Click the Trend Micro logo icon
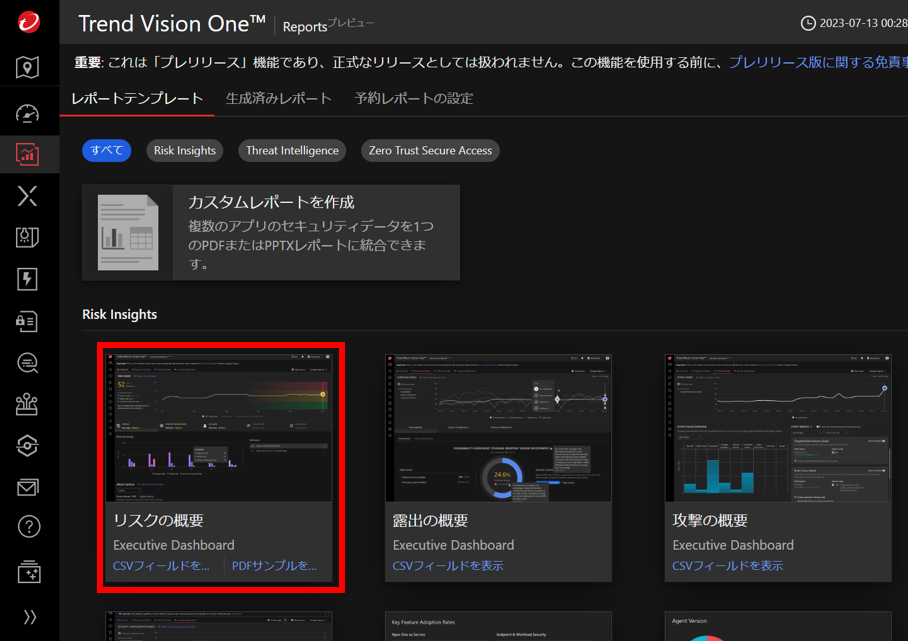Image resolution: width=909 pixels, height=641 pixels. 28,22
